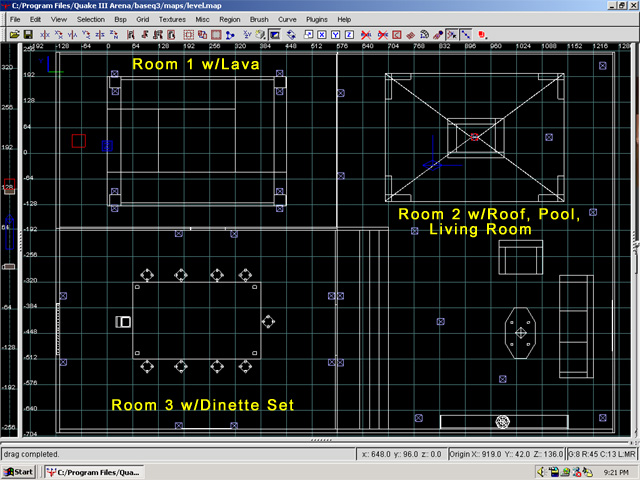Open the File menu

tap(15, 19)
